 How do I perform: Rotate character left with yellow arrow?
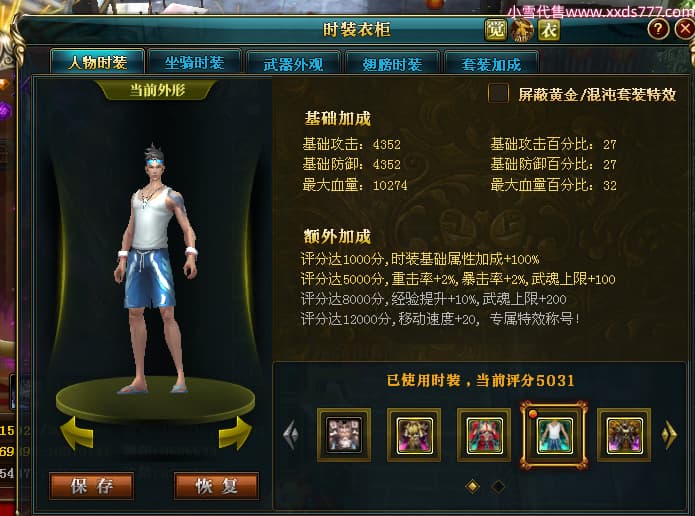[x=76, y=433]
